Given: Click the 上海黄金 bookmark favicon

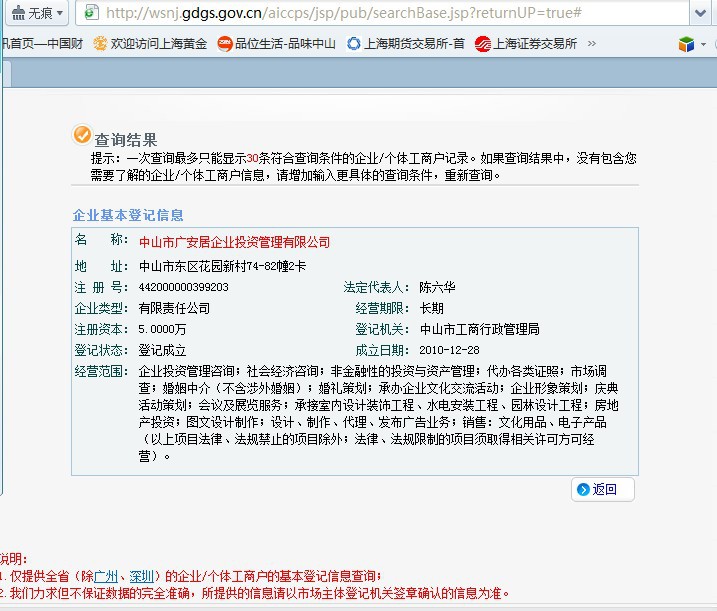Looking at the screenshot, I should click(x=100, y=44).
